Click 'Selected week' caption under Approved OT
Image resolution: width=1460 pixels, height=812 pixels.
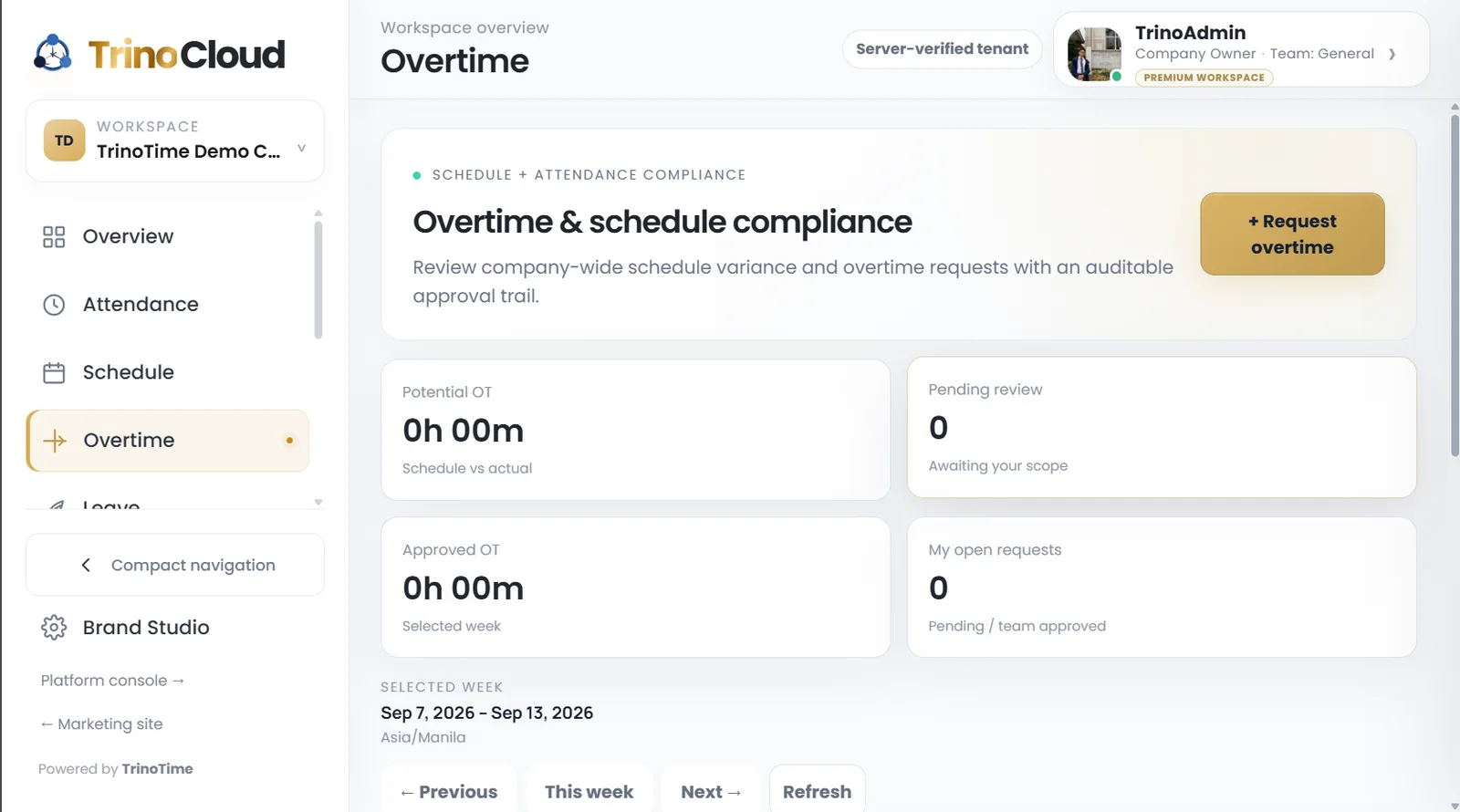(x=452, y=626)
